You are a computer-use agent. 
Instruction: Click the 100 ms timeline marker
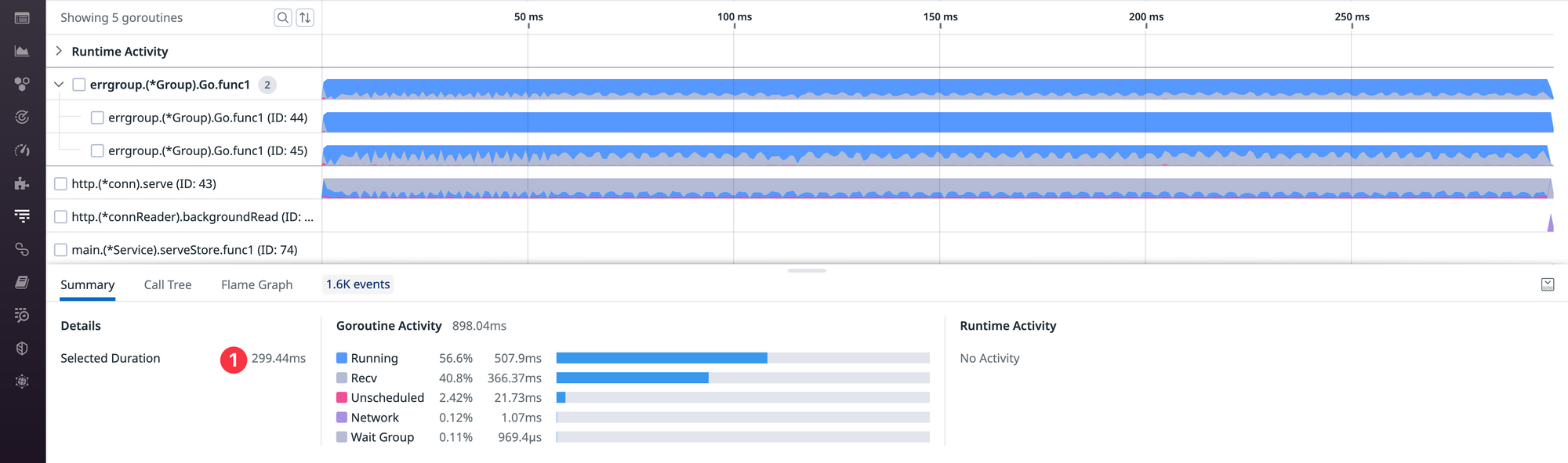coord(735,16)
